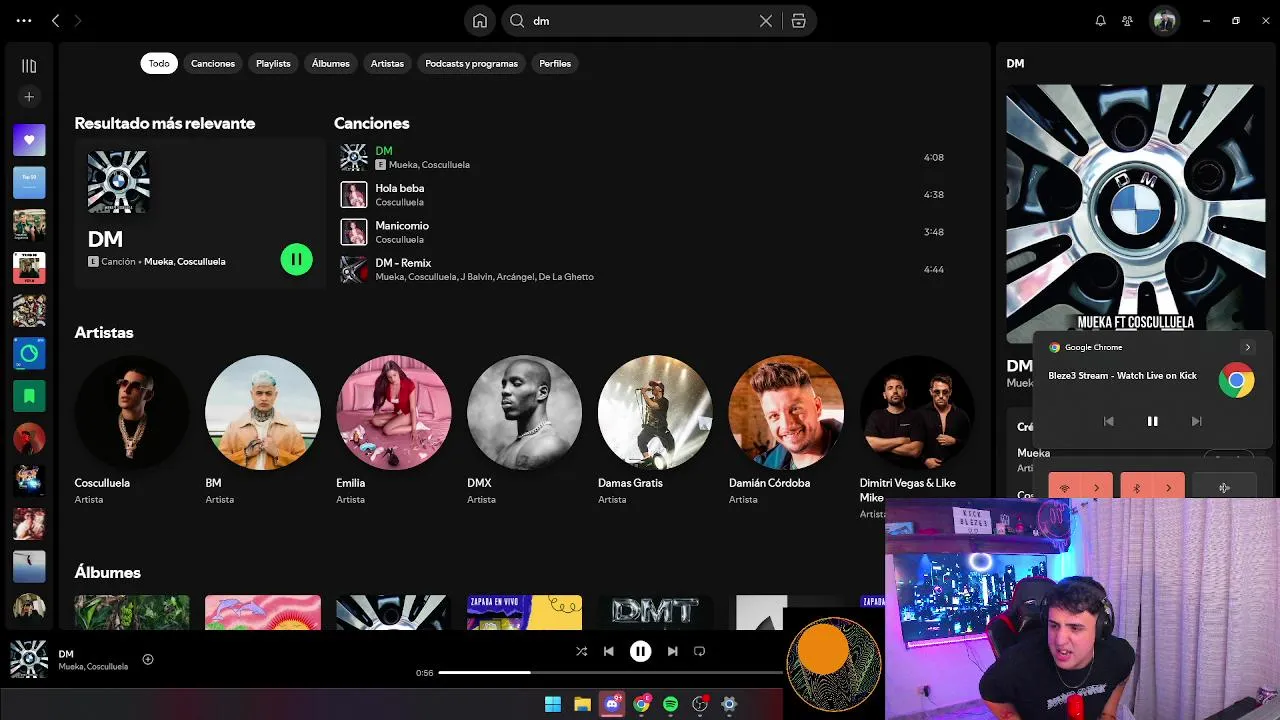The height and width of the screenshot is (720, 1280).
Task: Open Discord from the taskbar
Action: pyautogui.click(x=612, y=704)
